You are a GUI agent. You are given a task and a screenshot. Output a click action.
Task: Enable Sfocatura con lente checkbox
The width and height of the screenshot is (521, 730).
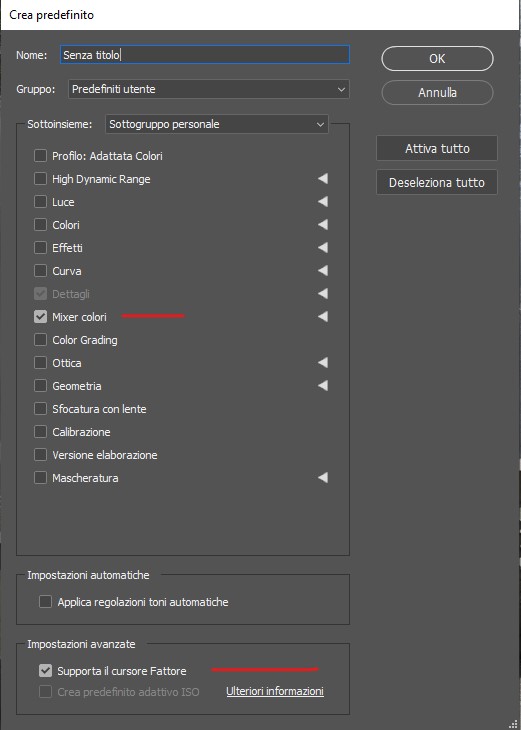(x=41, y=408)
